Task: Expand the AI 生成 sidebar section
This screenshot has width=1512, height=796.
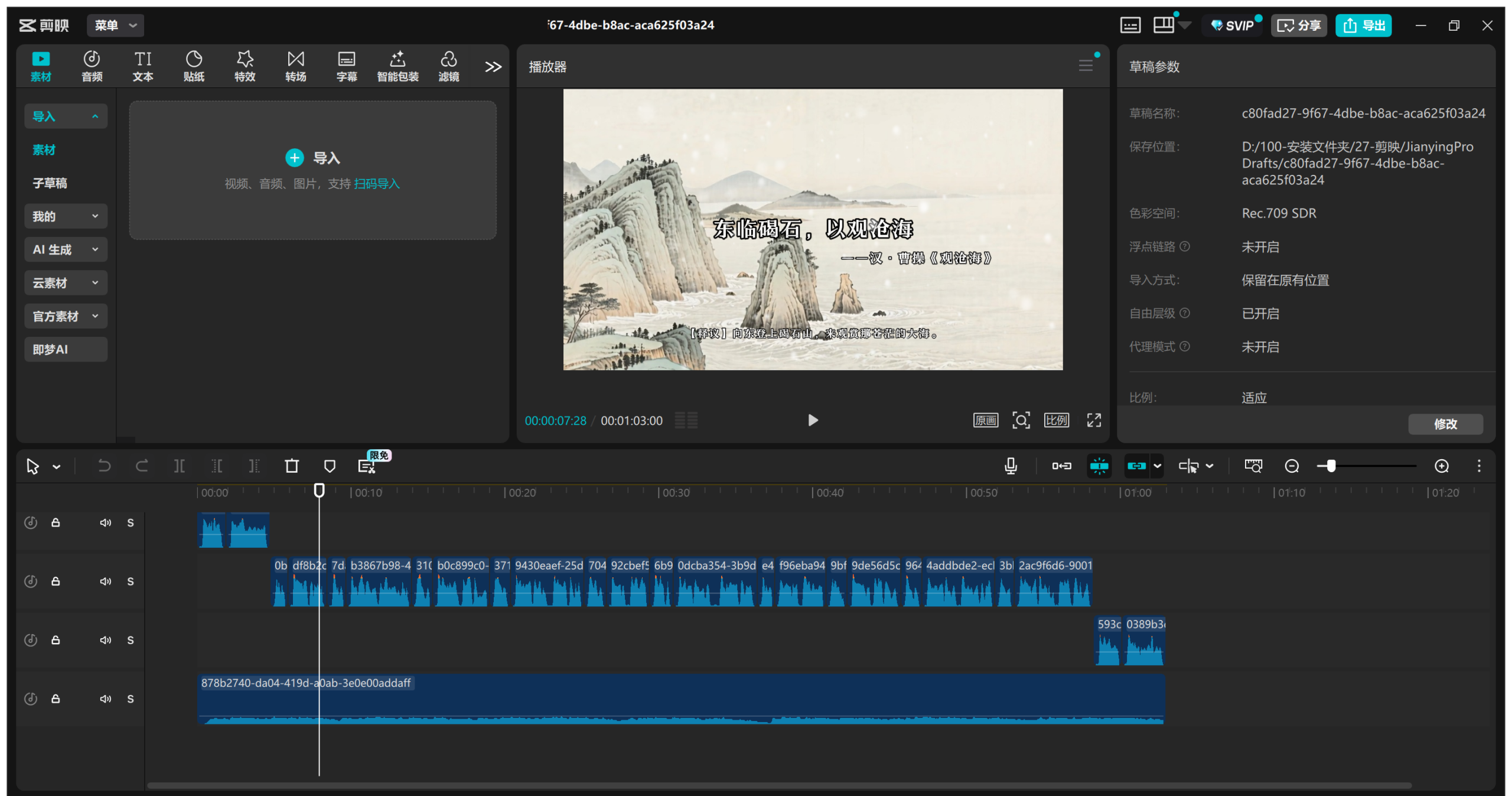Action: pos(66,249)
